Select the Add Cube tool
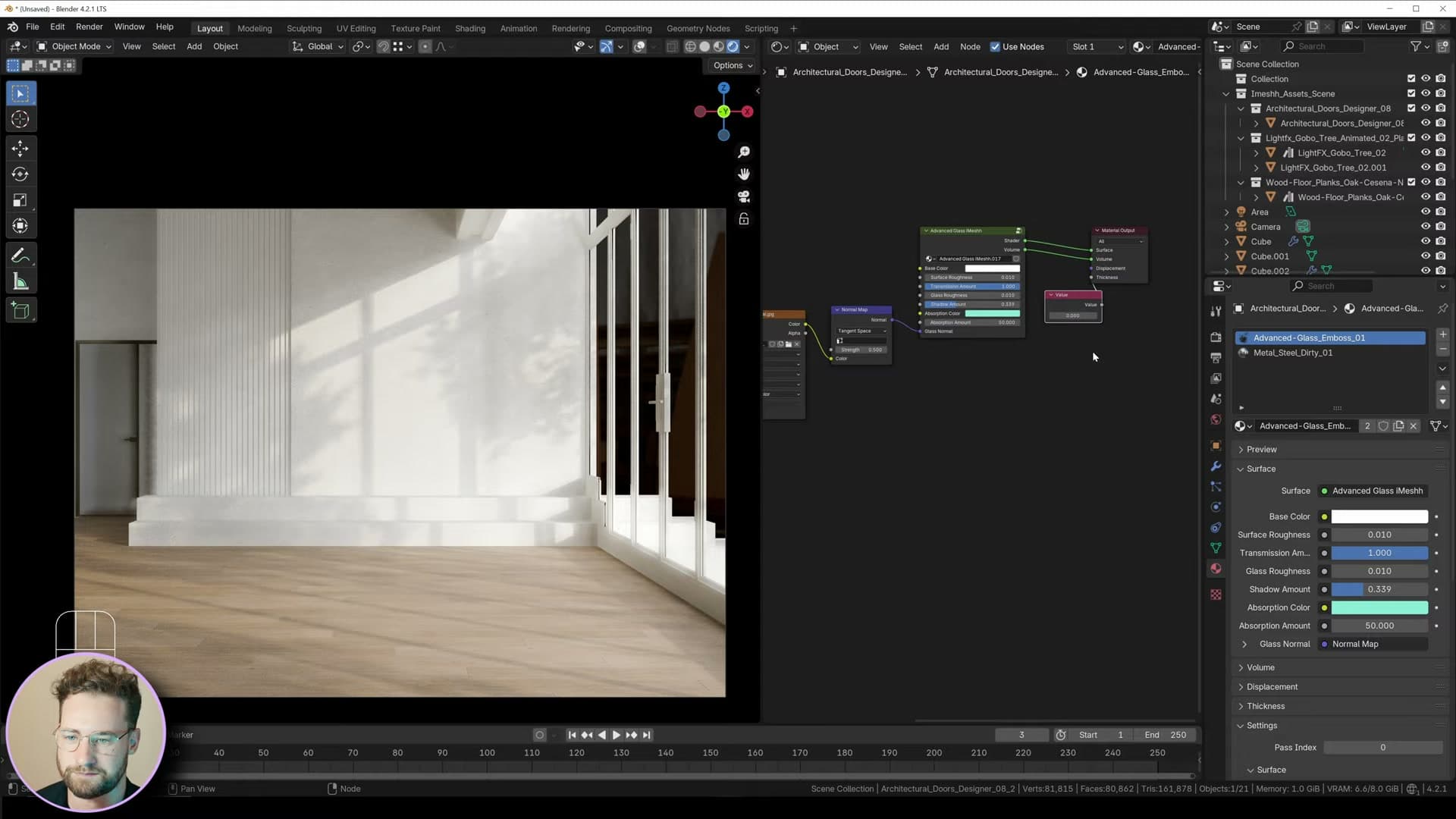The height and width of the screenshot is (819, 1456). pyautogui.click(x=20, y=311)
